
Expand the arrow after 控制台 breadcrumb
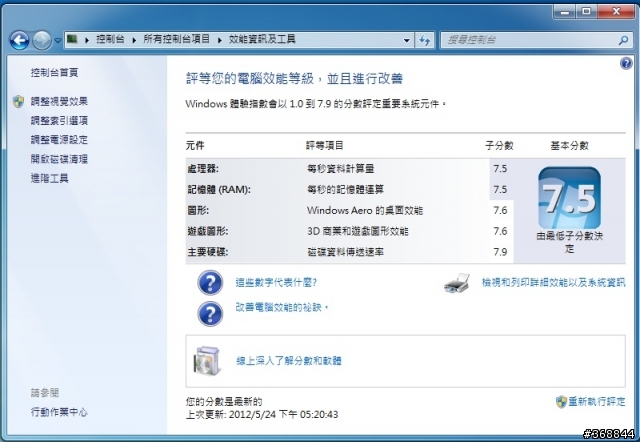pyautogui.click(x=134, y=40)
